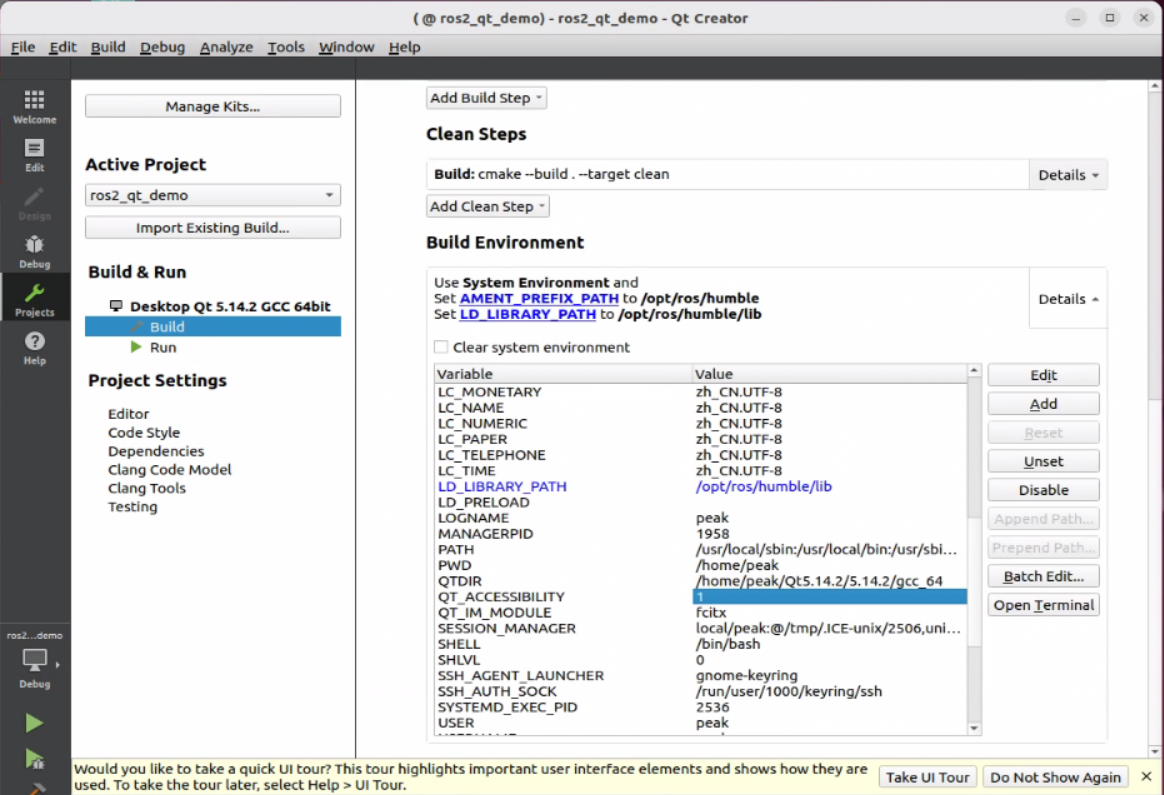
Task: Select the QT_IM_MODULE variable row
Action: coord(701,612)
